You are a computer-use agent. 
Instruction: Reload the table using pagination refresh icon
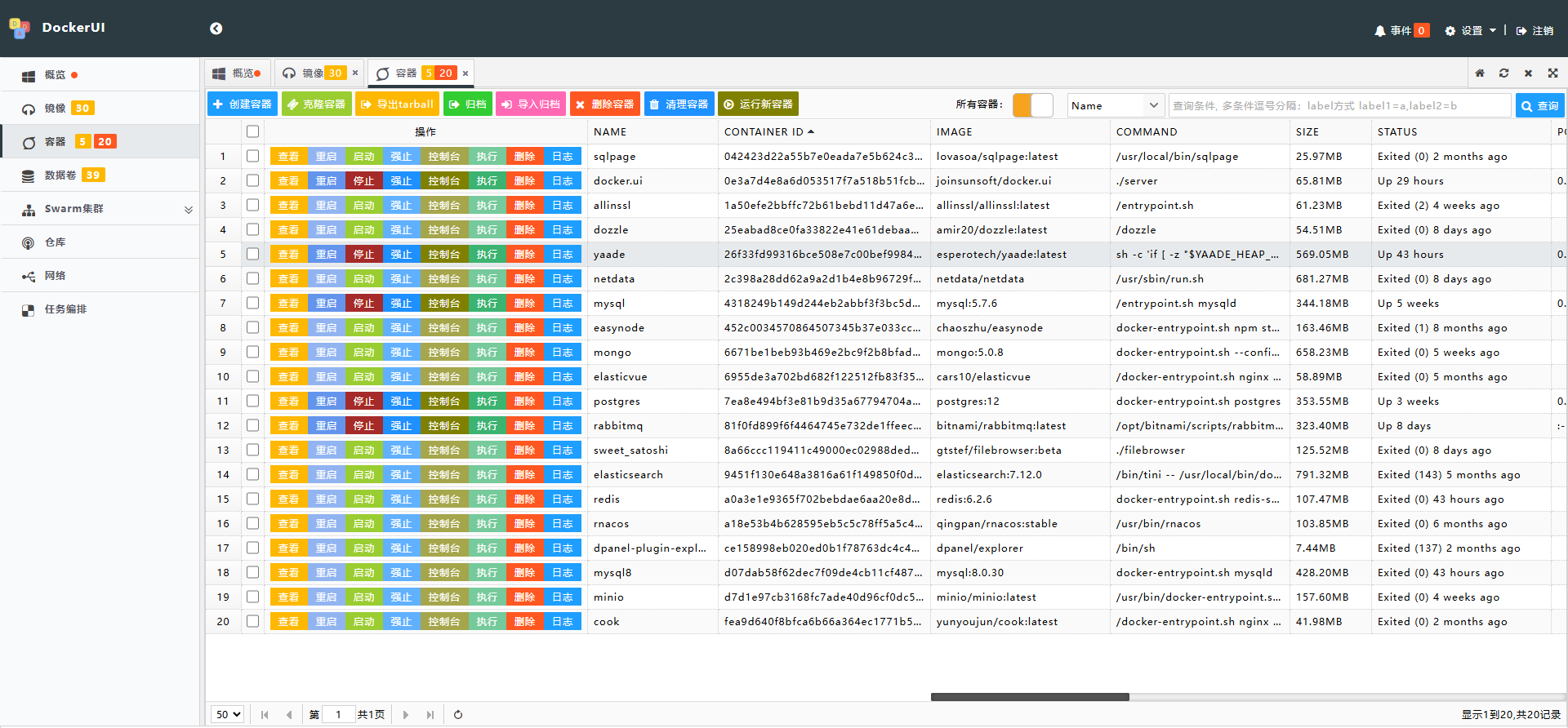tap(458, 715)
